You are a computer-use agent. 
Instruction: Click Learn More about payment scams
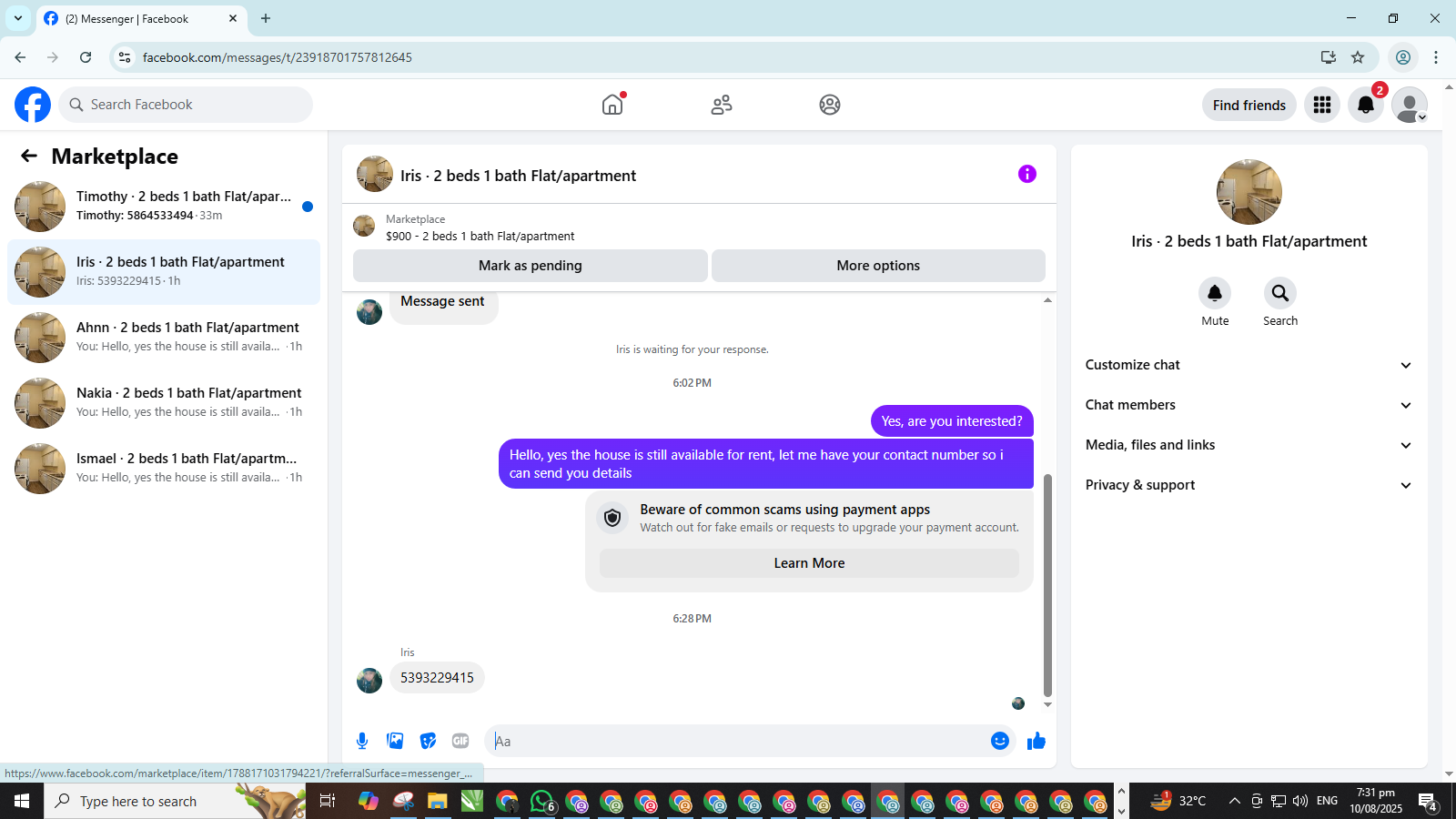tap(809, 563)
